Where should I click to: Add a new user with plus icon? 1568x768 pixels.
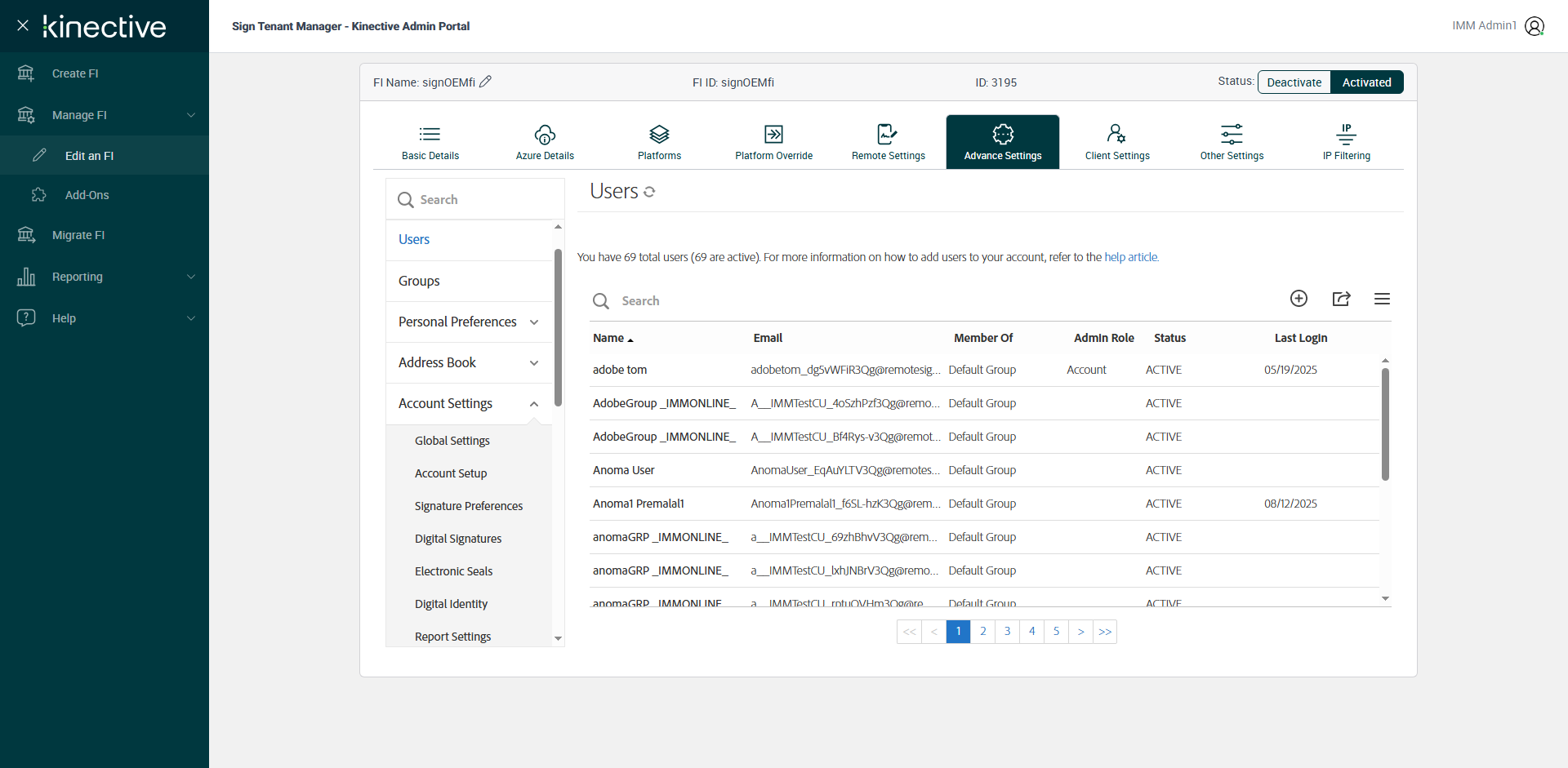point(1298,299)
